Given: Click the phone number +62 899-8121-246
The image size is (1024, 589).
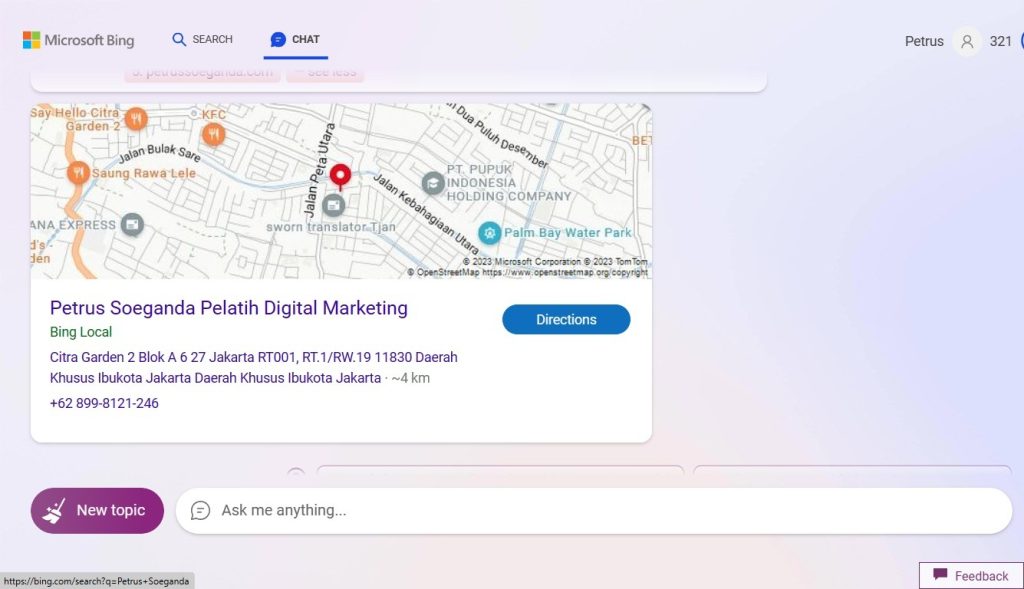Looking at the screenshot, I should click(104, 403).
